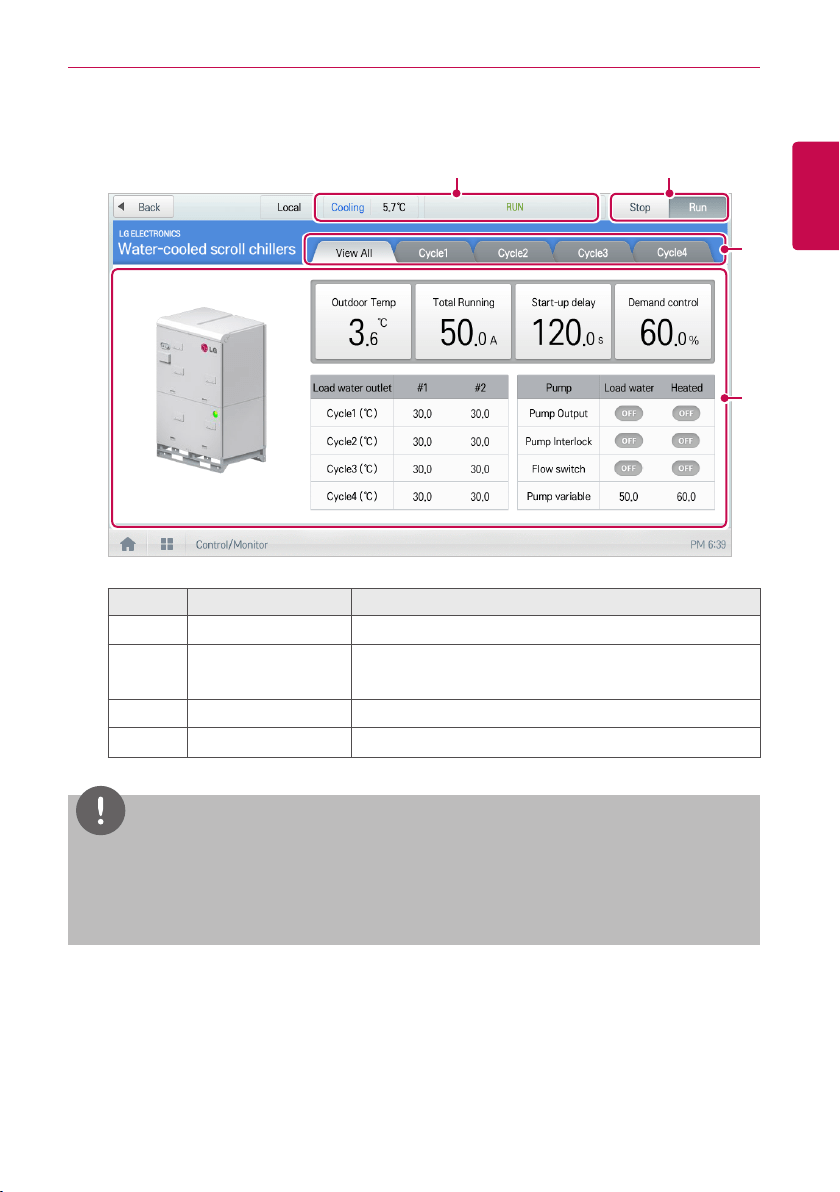Screen dimensions: 840x1192
Task: Toggle Flow switch Load water switch
Action: (629, 468)
